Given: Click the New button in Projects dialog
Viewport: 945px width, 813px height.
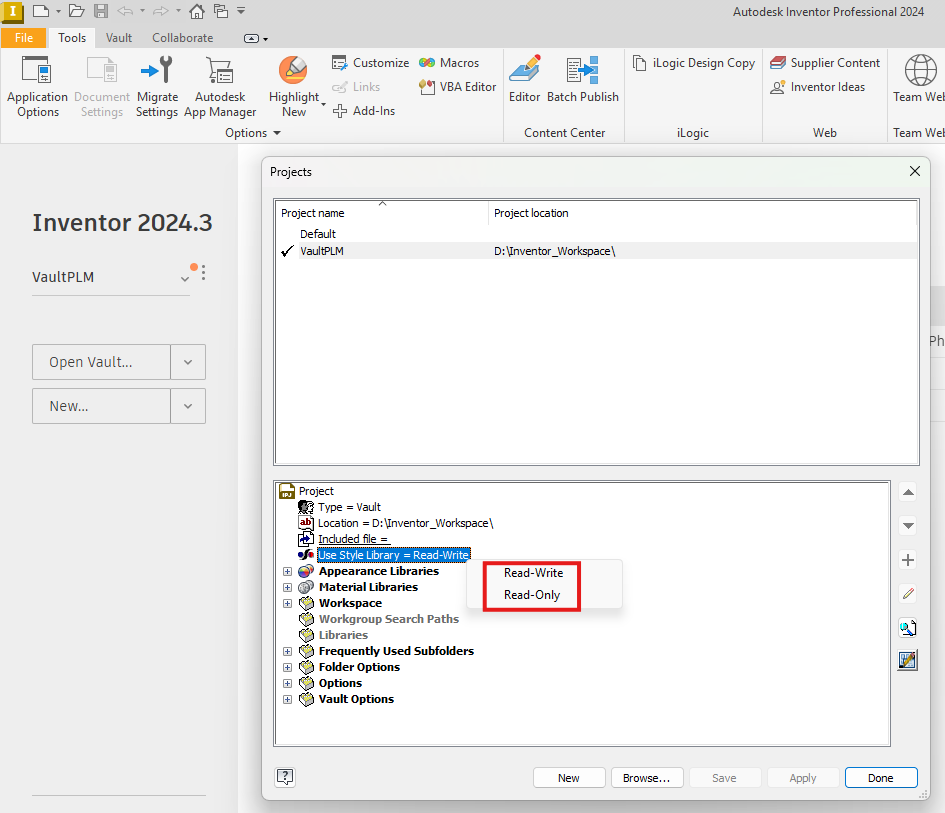Looking at the screenshot, I should (x=569, y=778).
